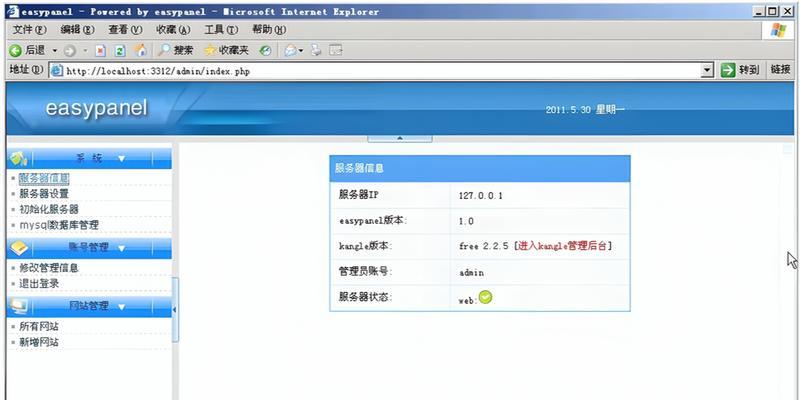Open Back button history dropdown arrow
Screen dimensions: 800x400
pos(55,51)
